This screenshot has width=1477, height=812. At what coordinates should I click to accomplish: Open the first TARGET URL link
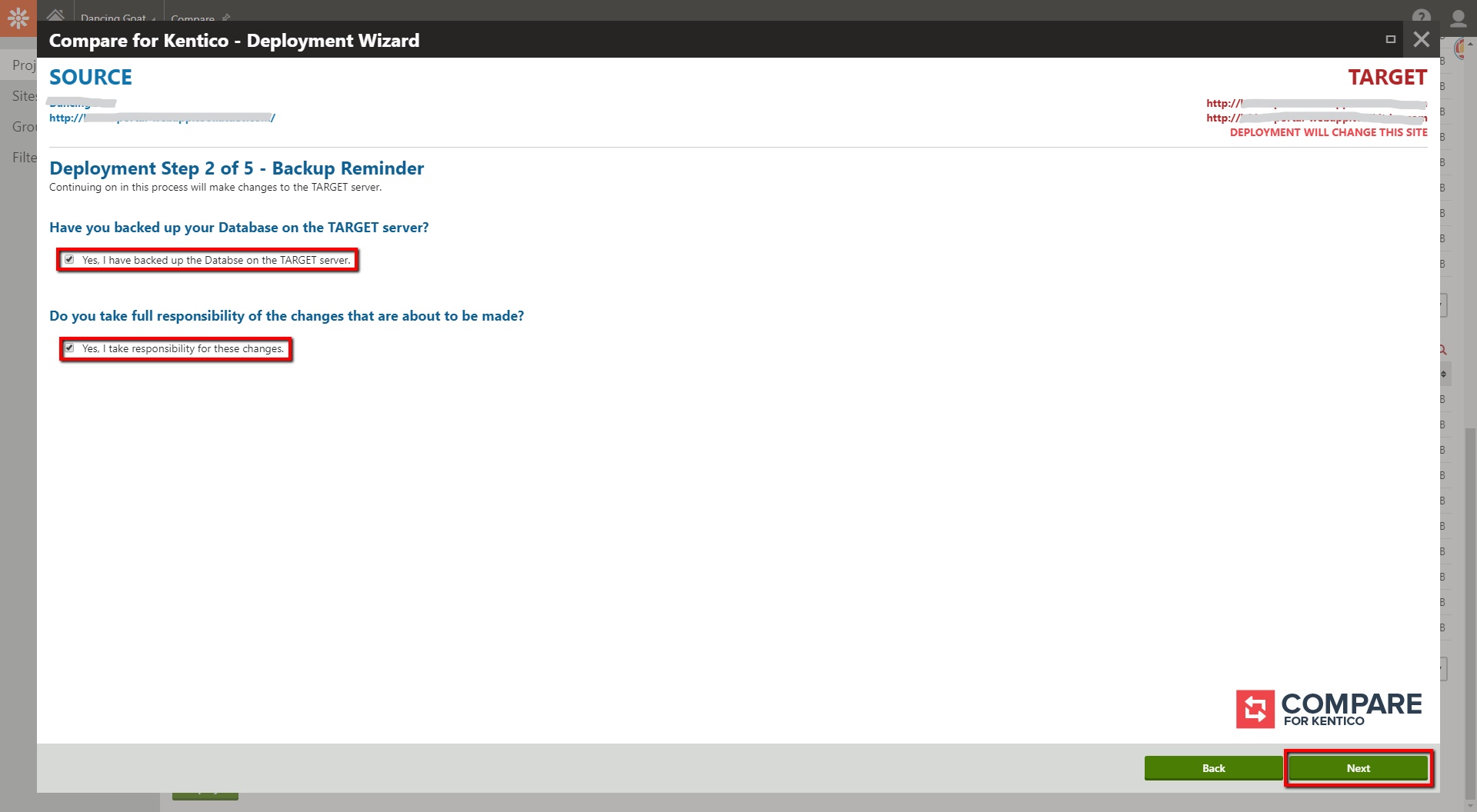[1316, 103]
